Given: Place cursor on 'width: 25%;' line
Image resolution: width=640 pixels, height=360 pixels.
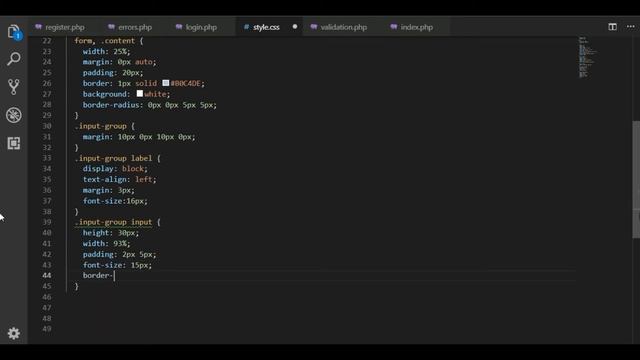Looking at the screenshot, I should (107, 51).
